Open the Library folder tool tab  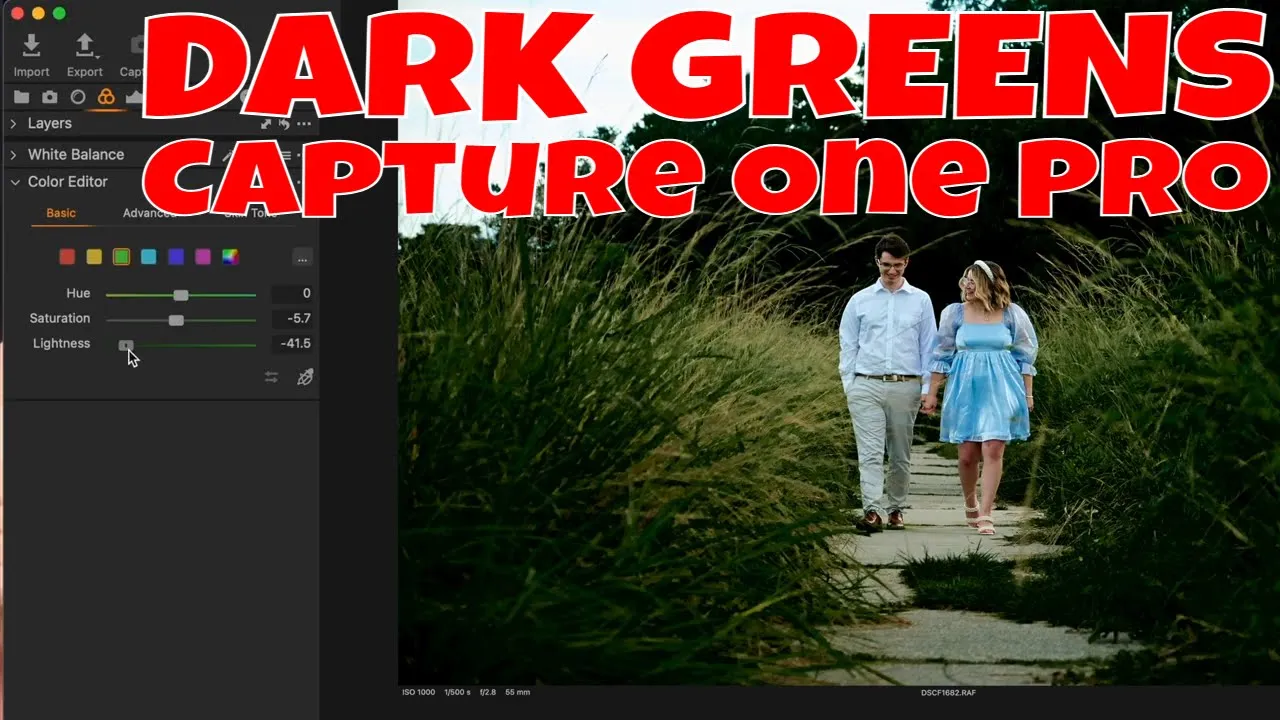tap(21, 97)
